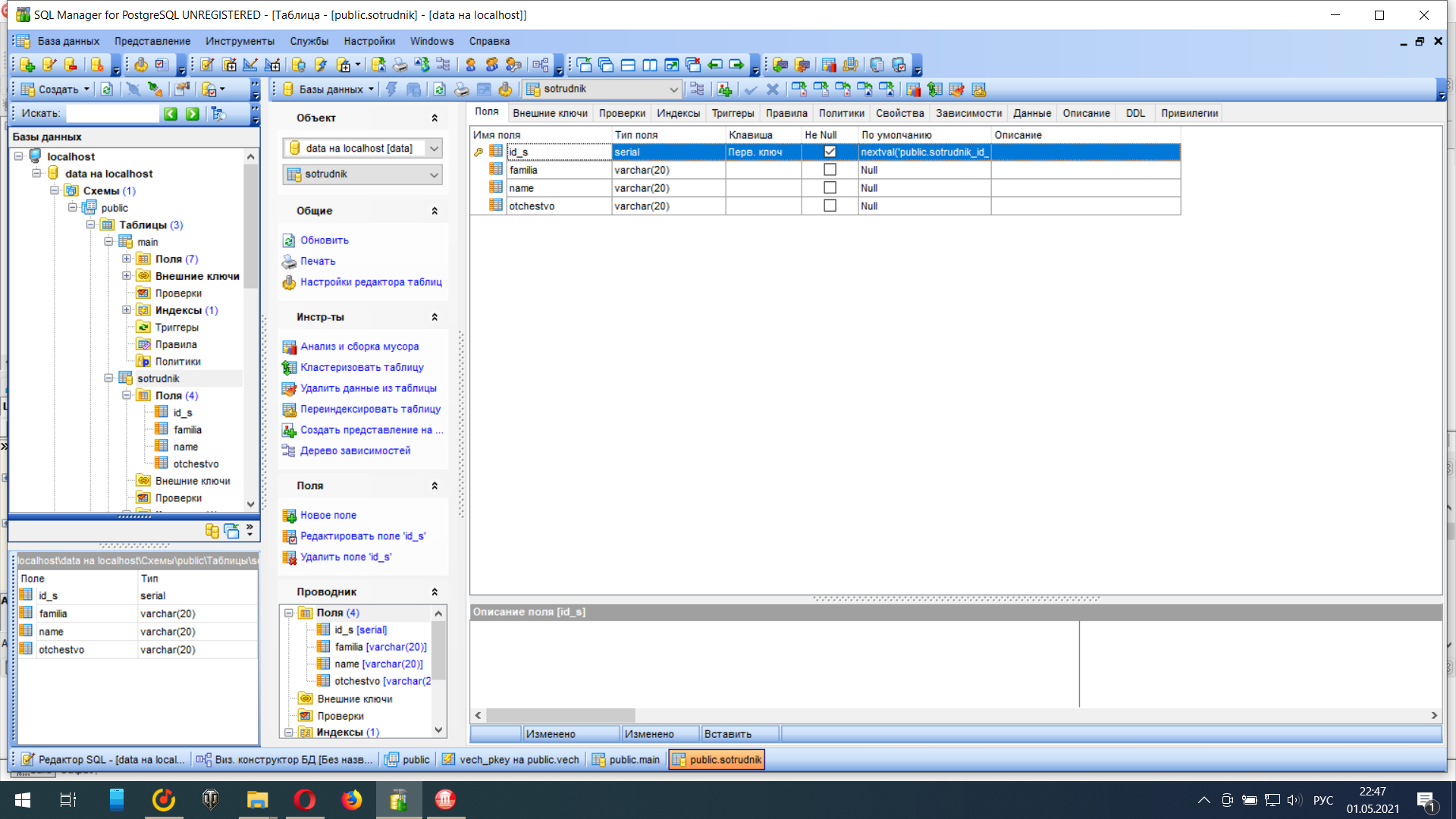Screen dimensions: 1456x819
Task: Switch to the public.main window tab at the bottom
Action: [x=626, y=760]
